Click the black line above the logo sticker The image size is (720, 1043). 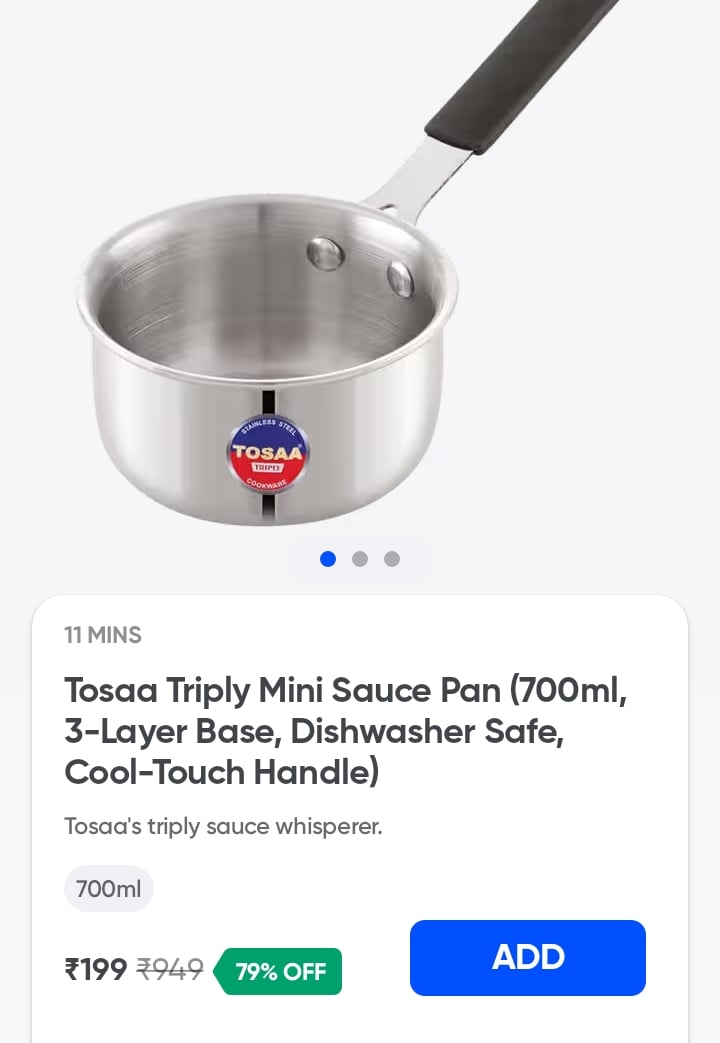[x=268, y=405]
